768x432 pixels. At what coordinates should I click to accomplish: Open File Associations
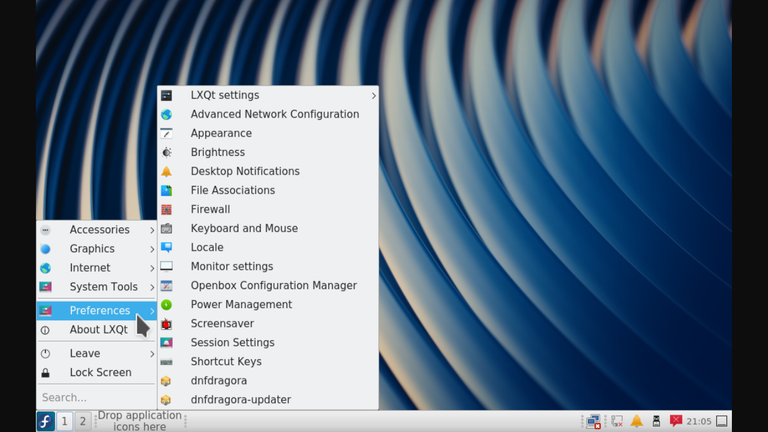pos(268,191)
